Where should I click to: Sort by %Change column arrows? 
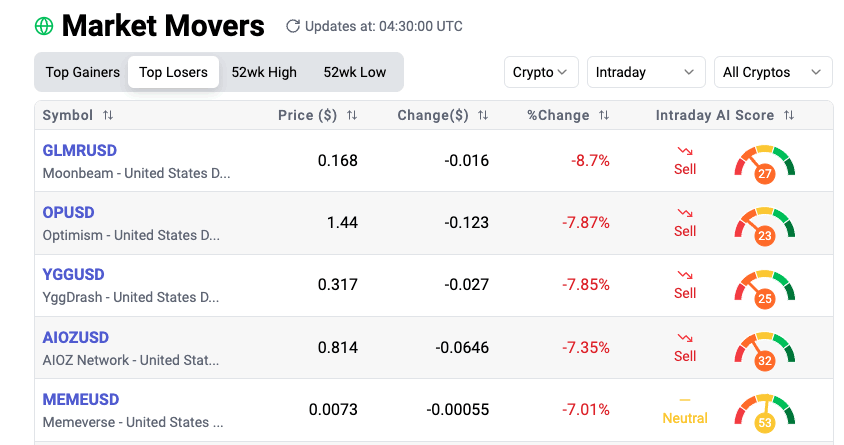(x=604, y=116)
